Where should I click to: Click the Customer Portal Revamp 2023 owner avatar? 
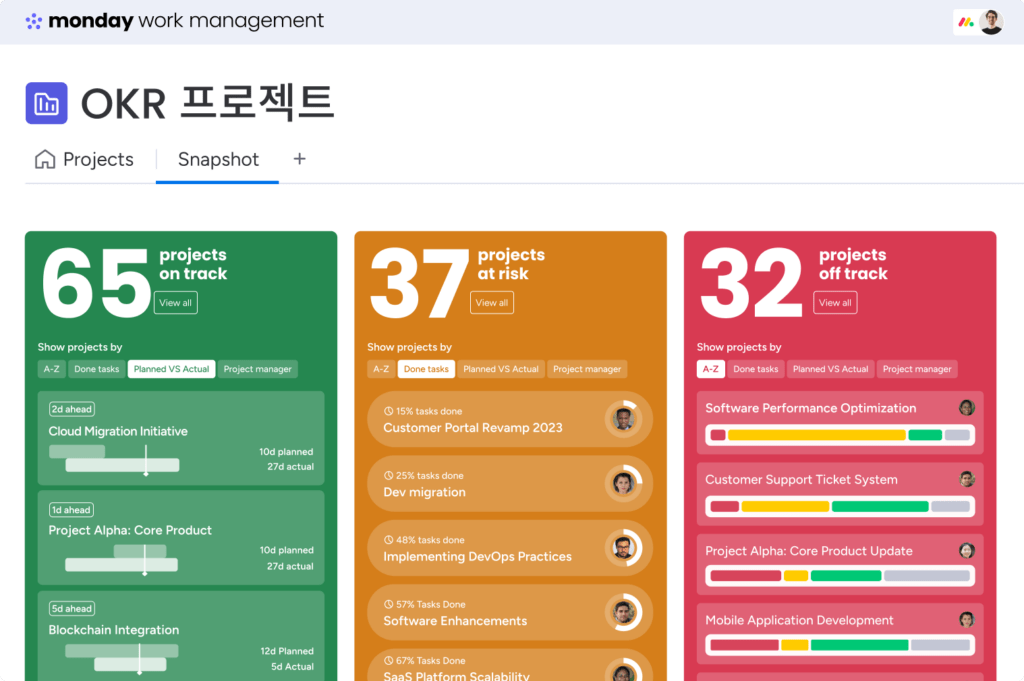pyautogui.click(x=624, y=419)
